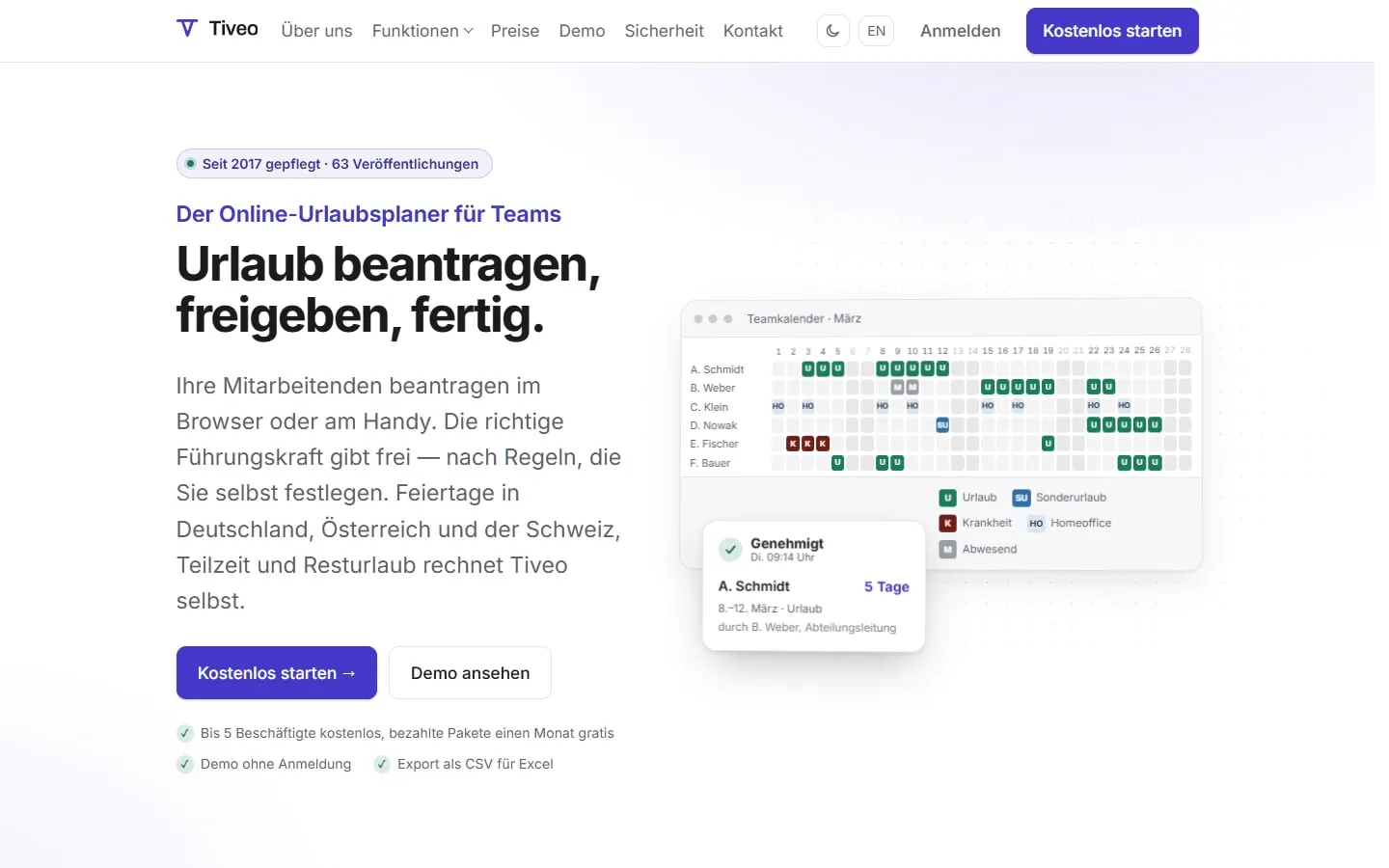Click the 'C. Klein' calendar row label

[x=709, y=407]
